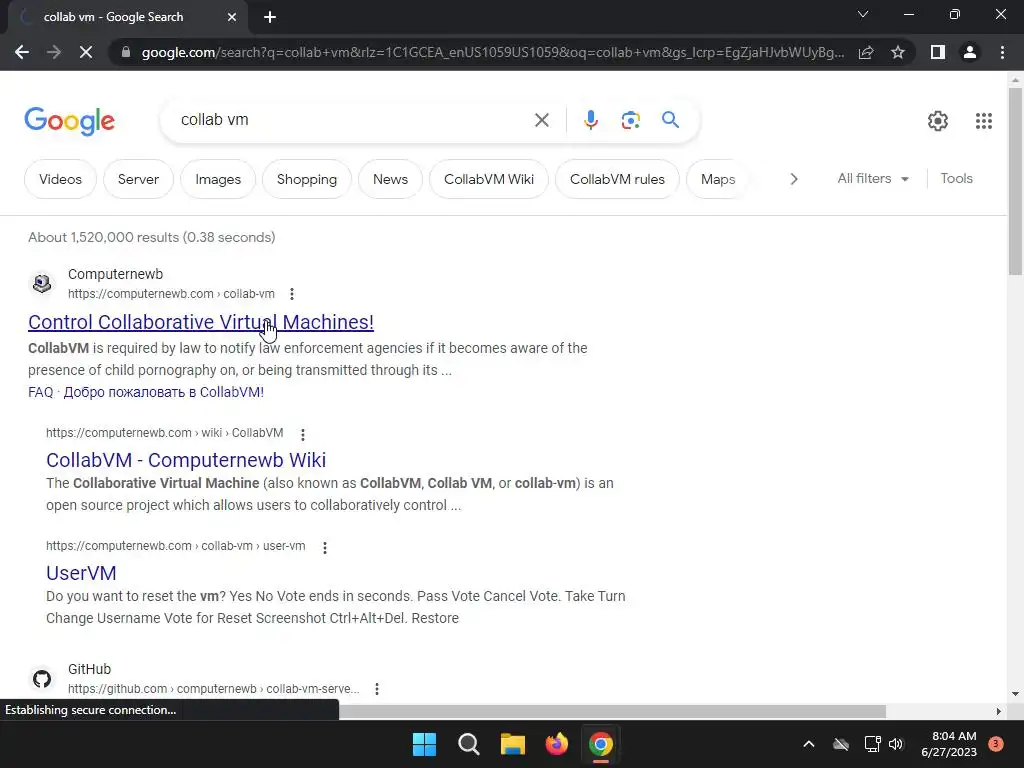
Task: Click in the collab vm search field
Action: [353, 120]
